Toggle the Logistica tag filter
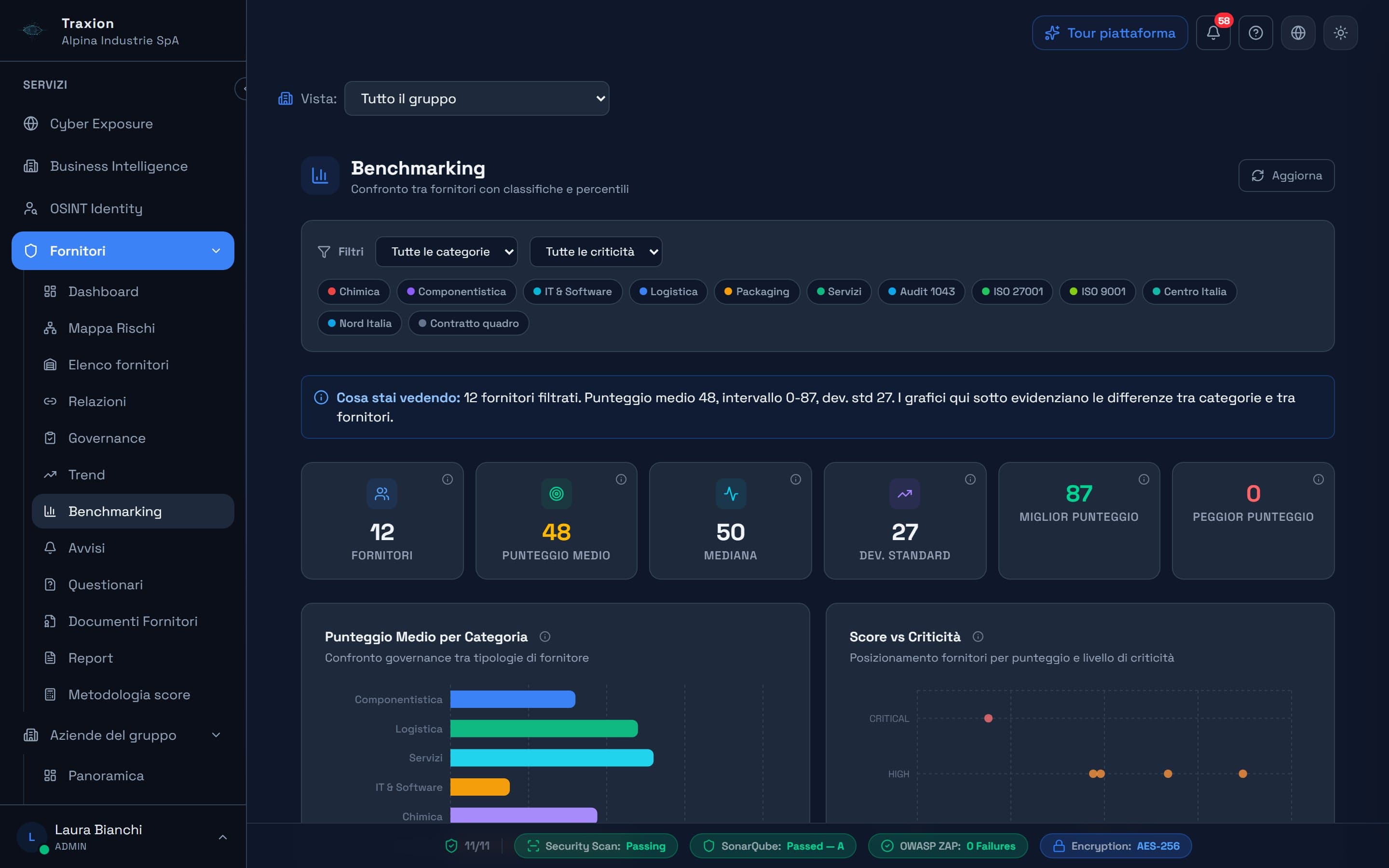 [668, 292]
